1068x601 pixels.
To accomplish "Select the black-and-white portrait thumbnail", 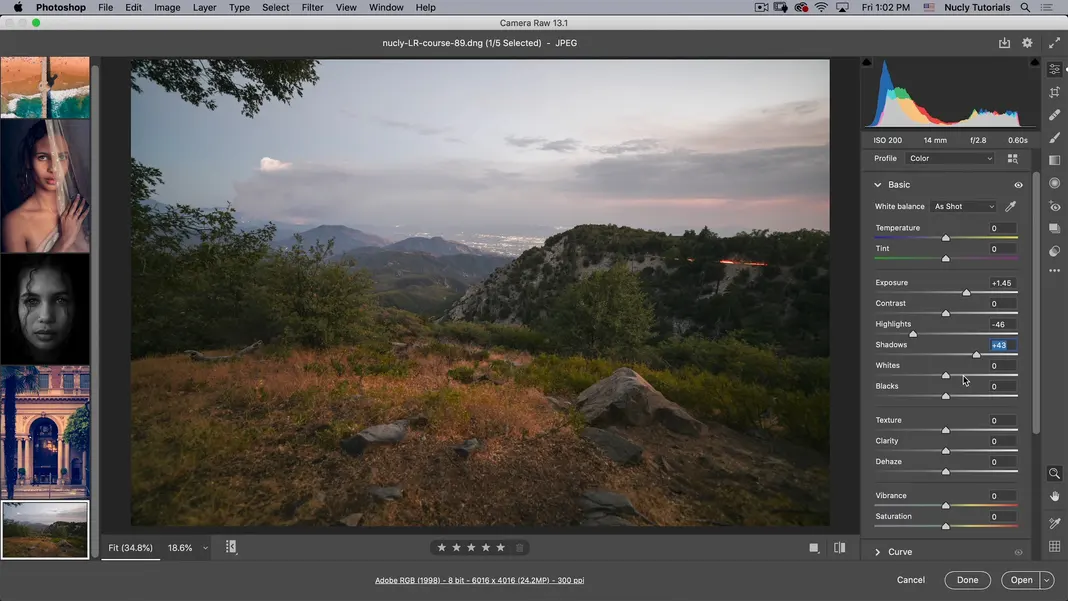I will click(45, 309).
